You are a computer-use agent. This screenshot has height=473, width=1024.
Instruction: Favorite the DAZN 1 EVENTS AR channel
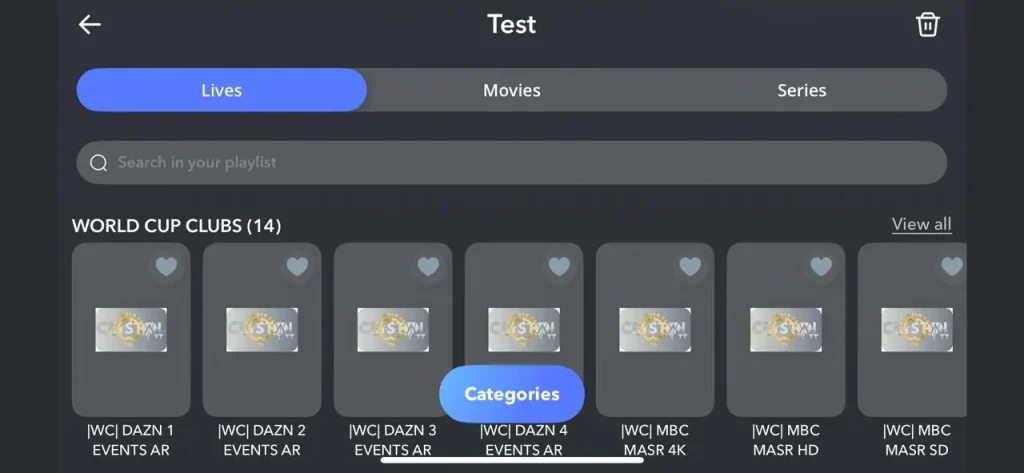tap(167, 267)
